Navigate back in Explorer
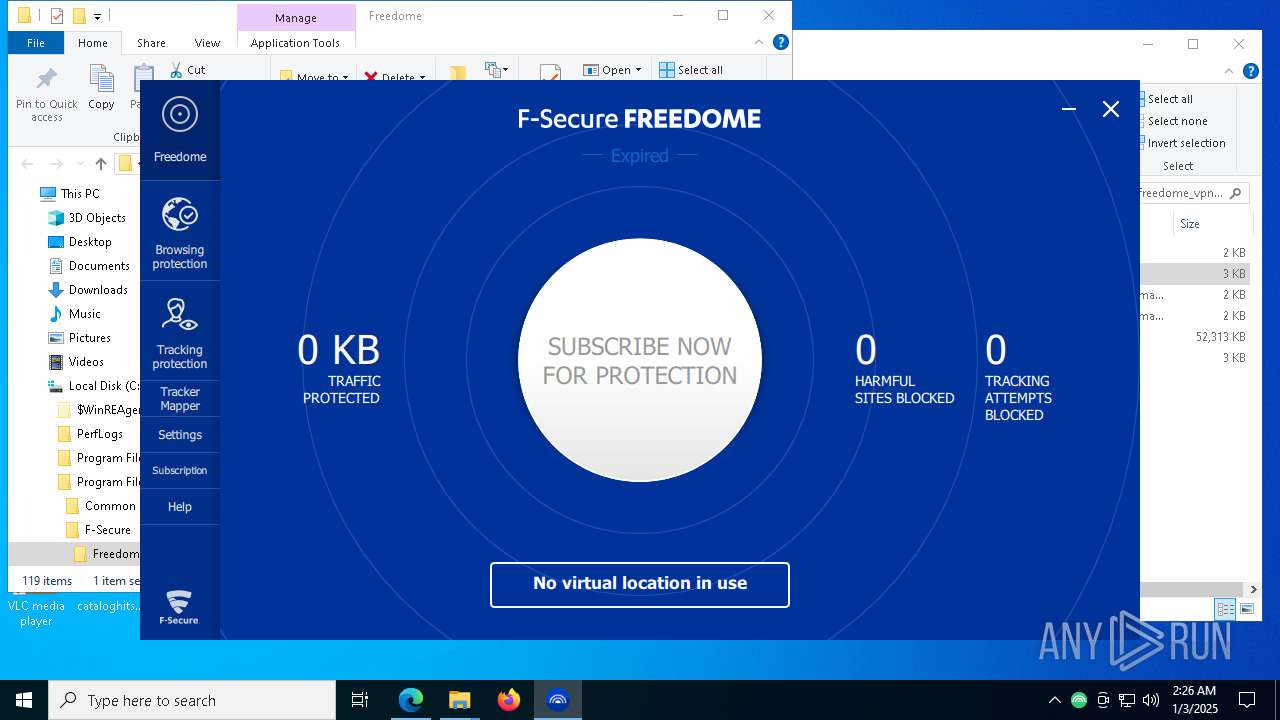 (27, 164)
